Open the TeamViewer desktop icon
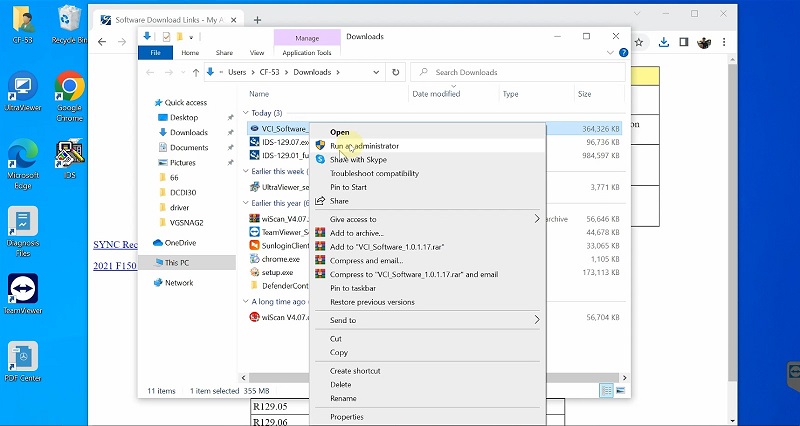800x426 pixels. 22,292
